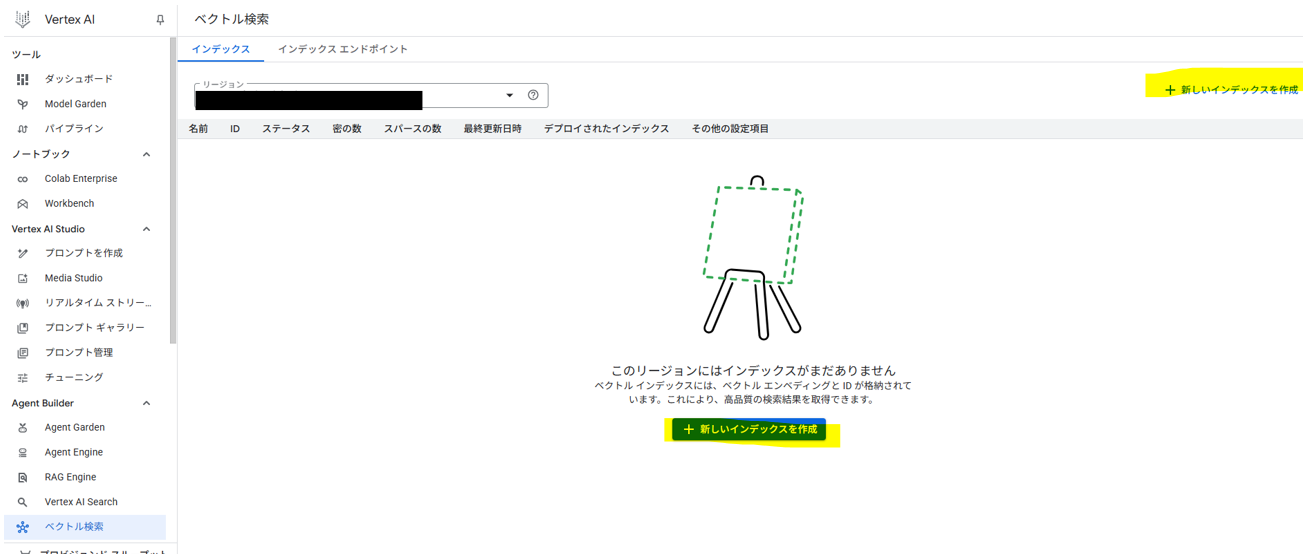The image size is (1303, 554).
Task: Collapse the Agent Builder section
Action: point(146,403)
